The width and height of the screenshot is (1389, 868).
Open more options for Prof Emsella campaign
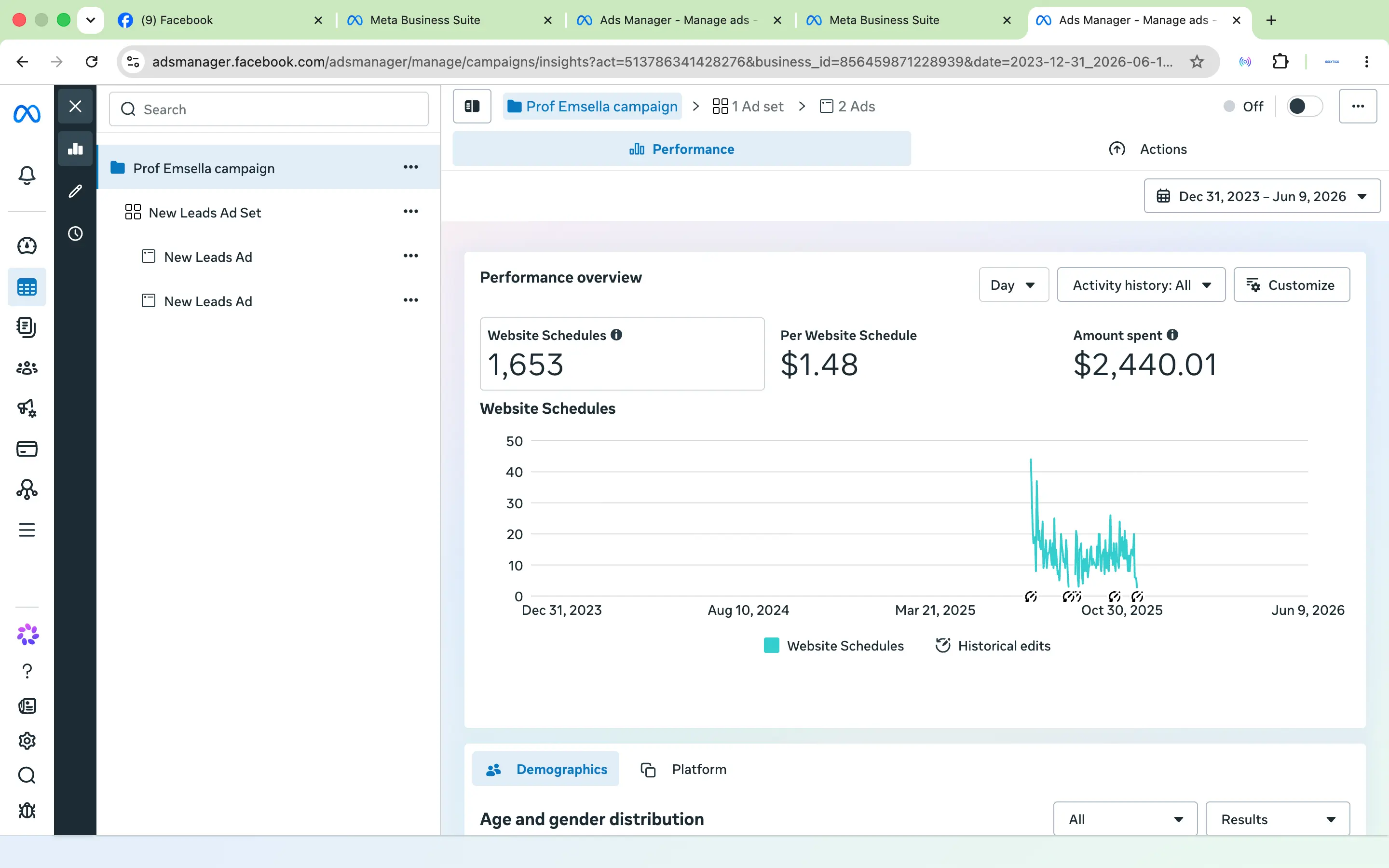click(410, 167)
